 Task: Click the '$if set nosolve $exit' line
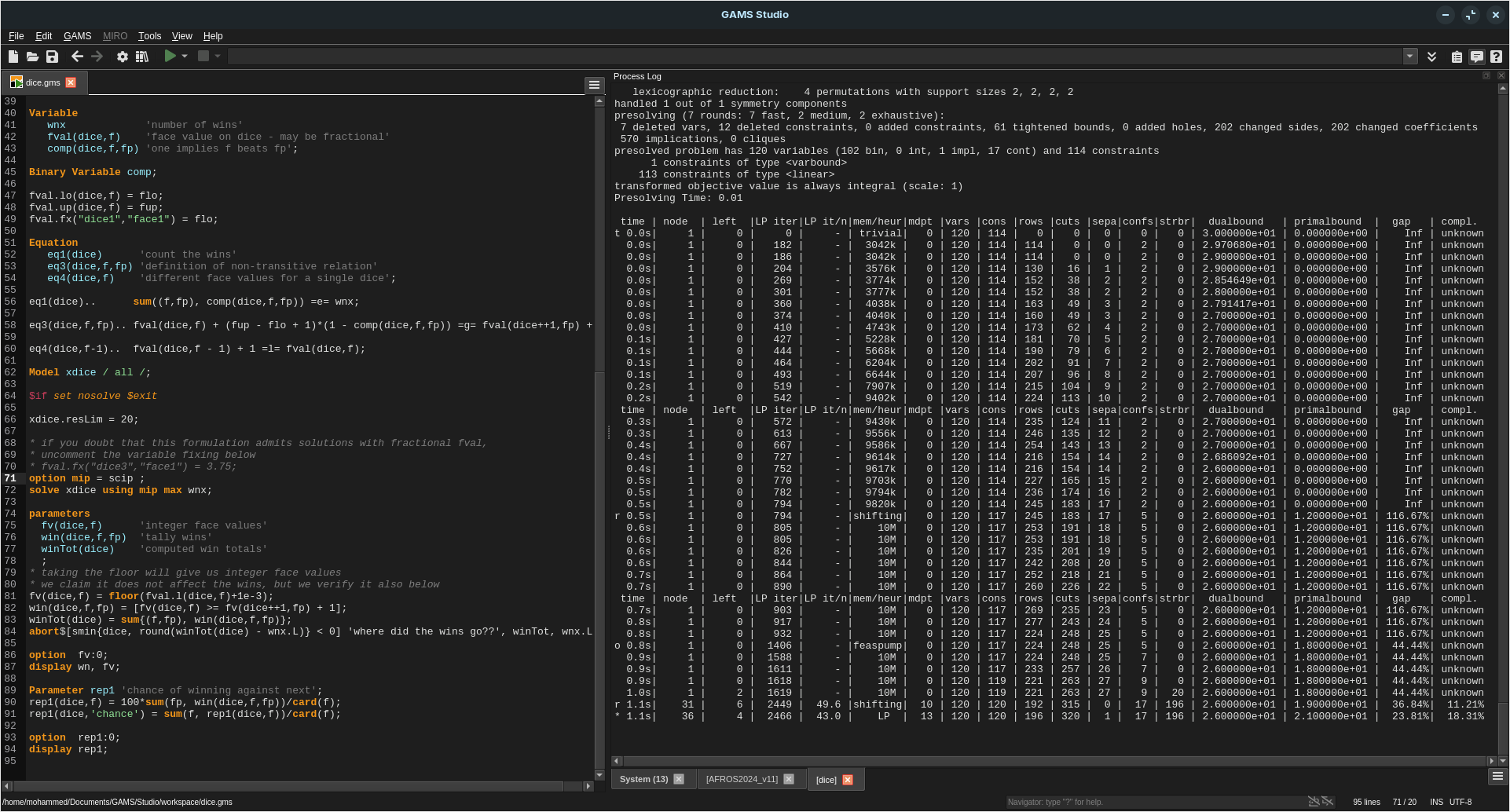[x=93, y=396]
